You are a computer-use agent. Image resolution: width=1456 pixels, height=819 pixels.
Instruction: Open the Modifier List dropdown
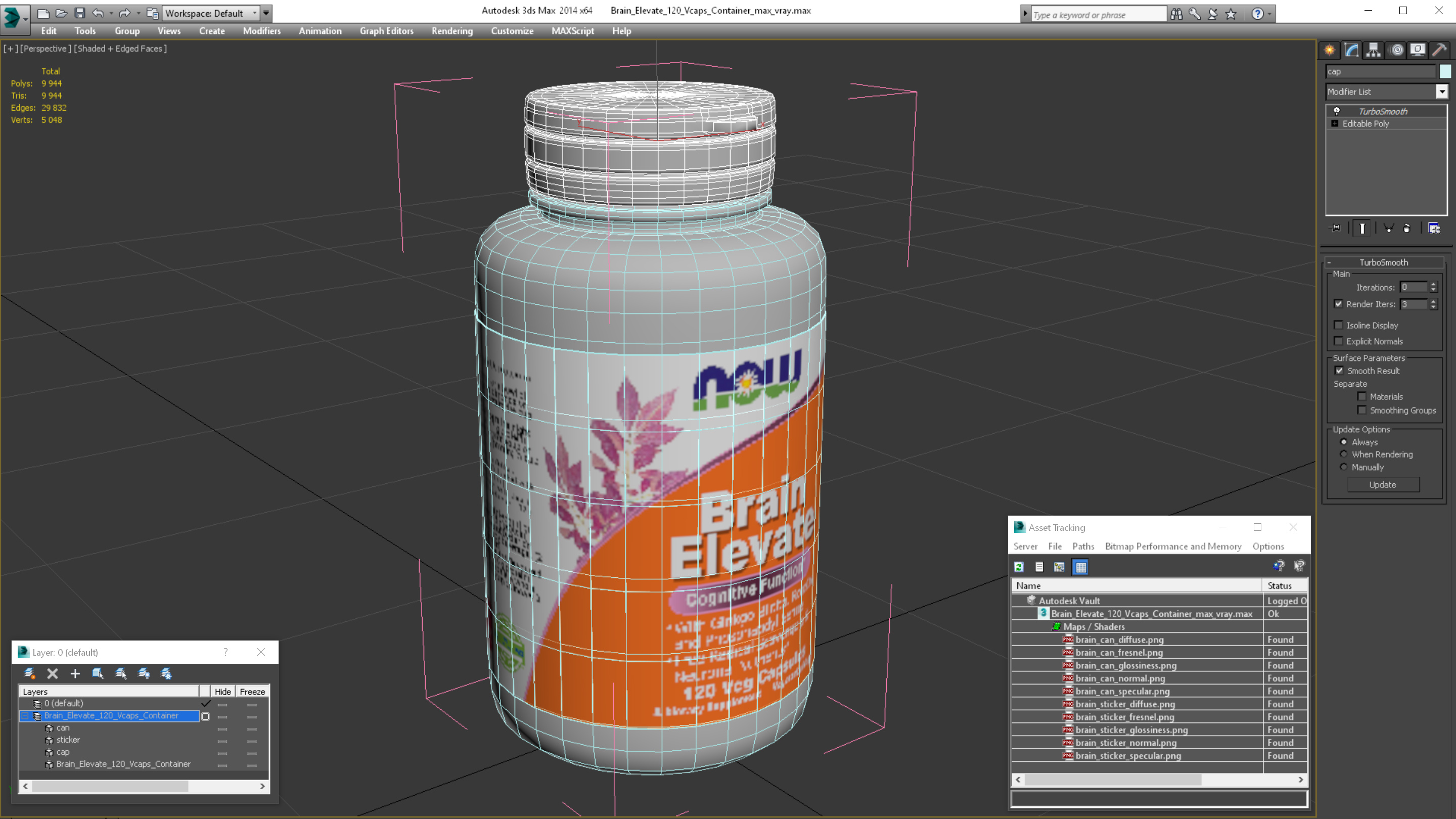coord(1441,92)
